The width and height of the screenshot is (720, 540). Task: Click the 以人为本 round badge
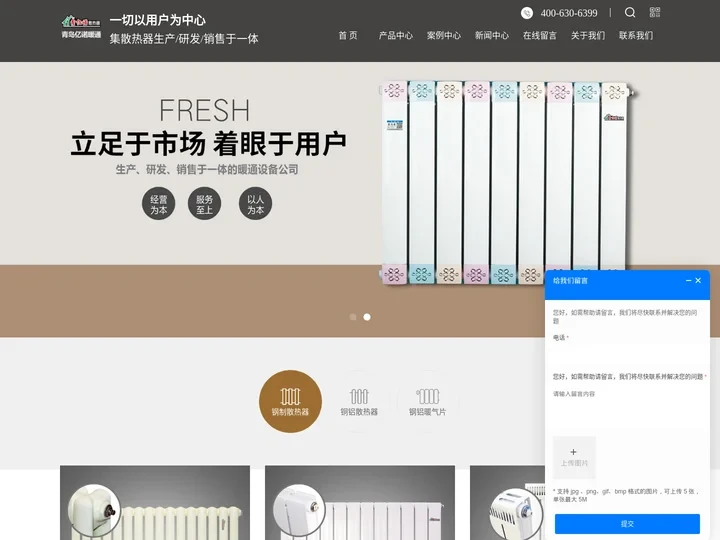(x=255, y=203)
